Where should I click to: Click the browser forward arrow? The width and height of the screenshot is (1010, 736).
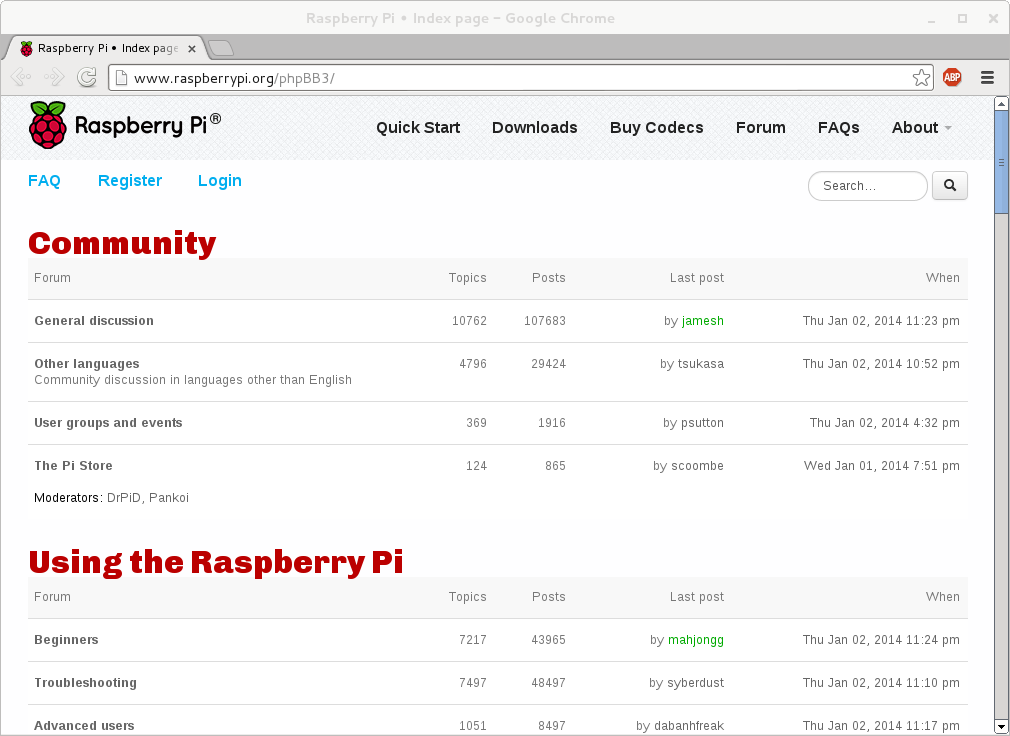pos(54,78)
